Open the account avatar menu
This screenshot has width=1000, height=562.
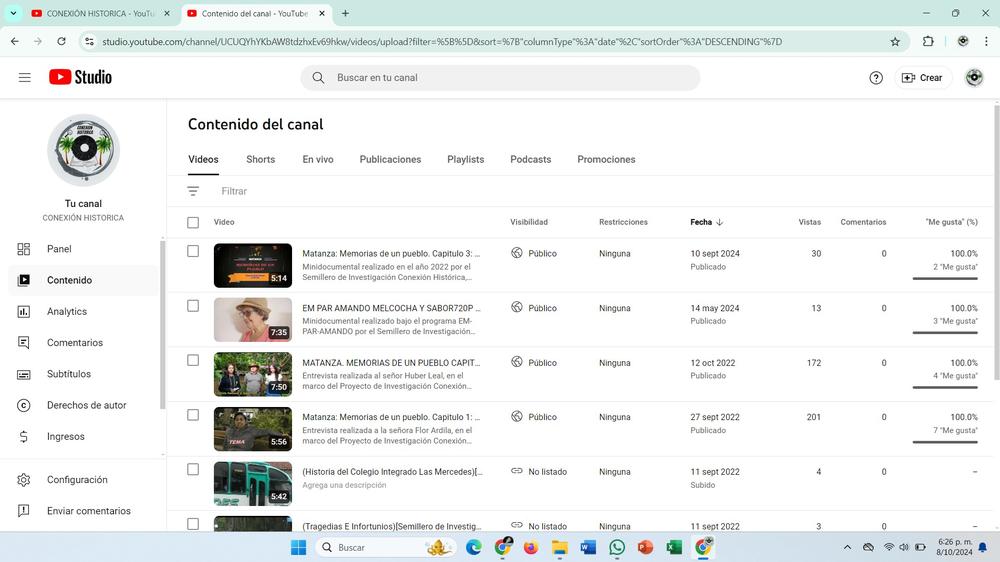click(974, 78)
